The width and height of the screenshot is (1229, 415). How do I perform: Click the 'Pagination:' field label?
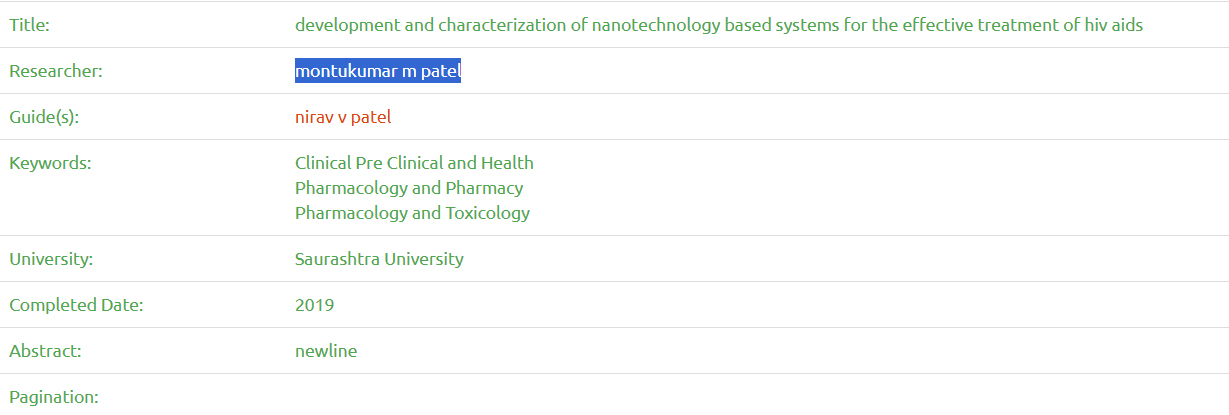54,397
